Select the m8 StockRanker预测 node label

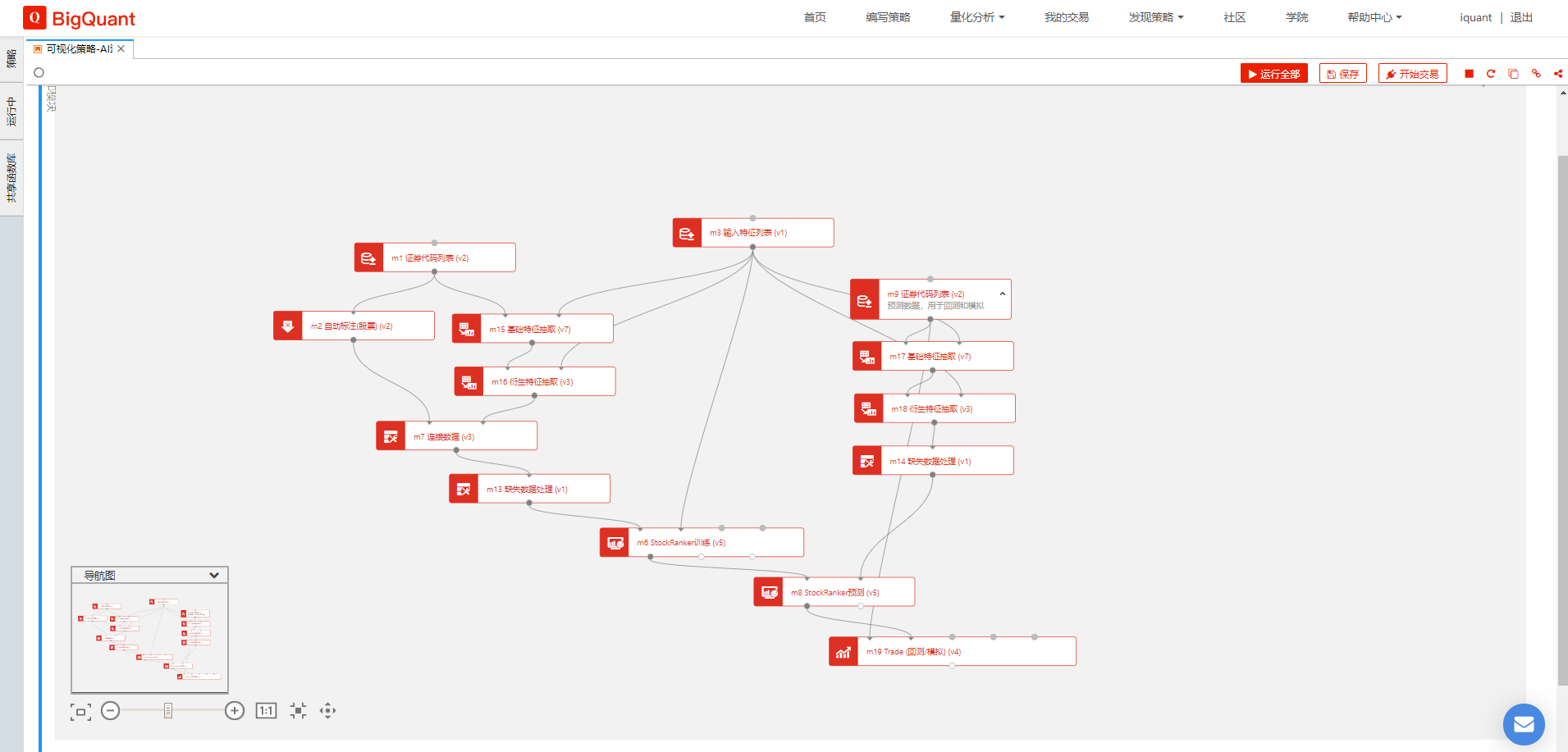[834, 593]
